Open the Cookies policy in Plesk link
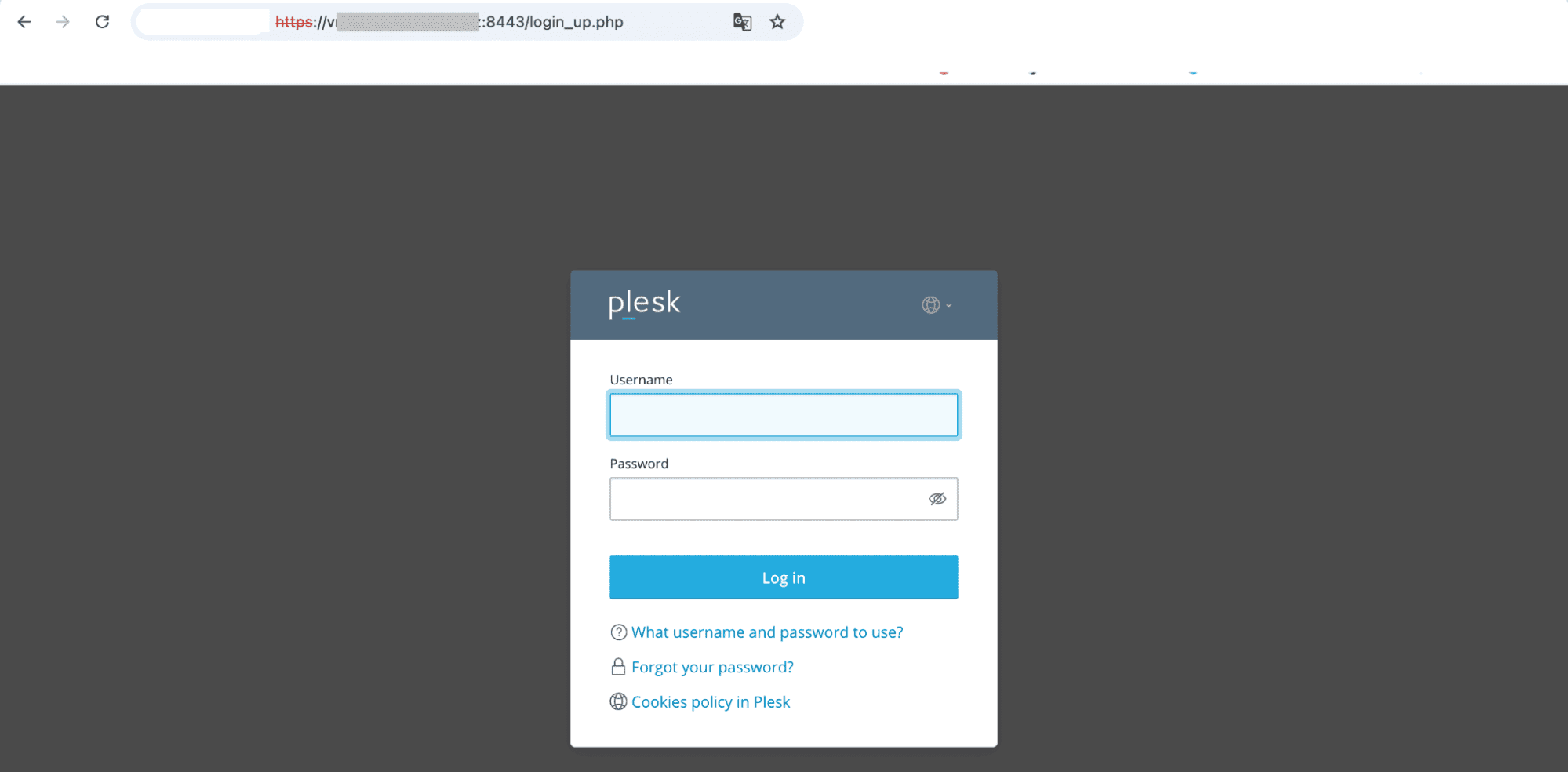 [x=710, y=701]
